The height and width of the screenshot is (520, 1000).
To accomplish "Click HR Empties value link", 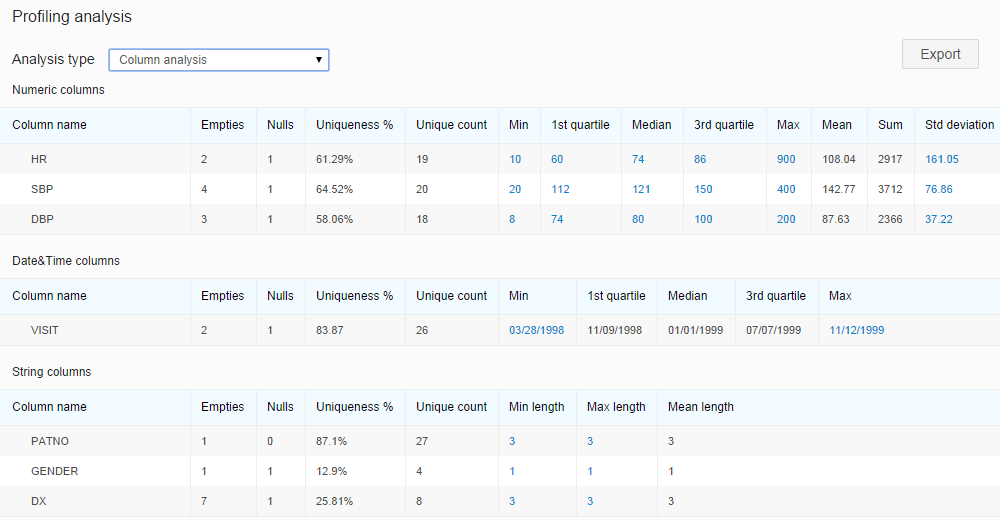I will point(204,159).
